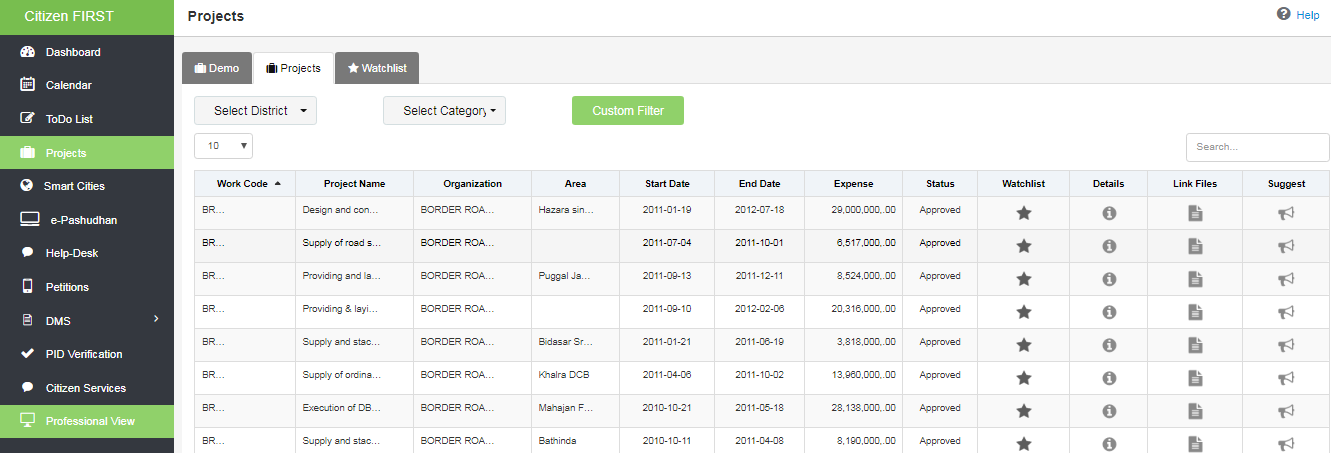The width and height of the screenshot is (1331, 453).
Task: Toggle watchlist star for Bathinda project row
Action: tap(1023, 444)
